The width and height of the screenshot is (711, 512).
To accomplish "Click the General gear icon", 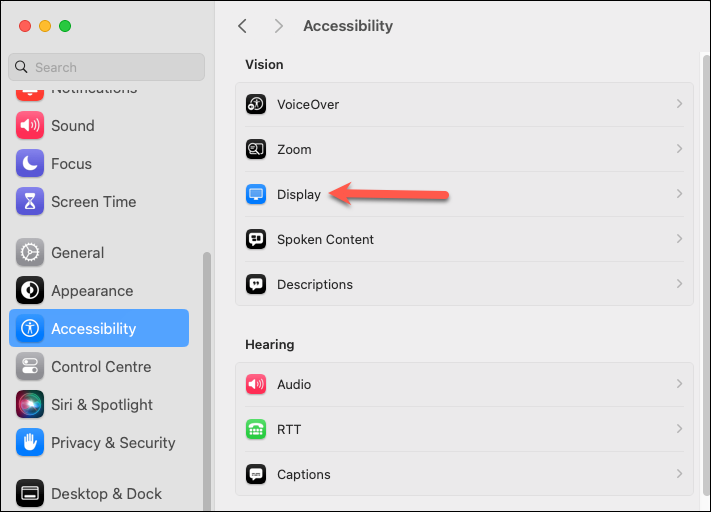I will pyautogui.click(x=30, y=252).
